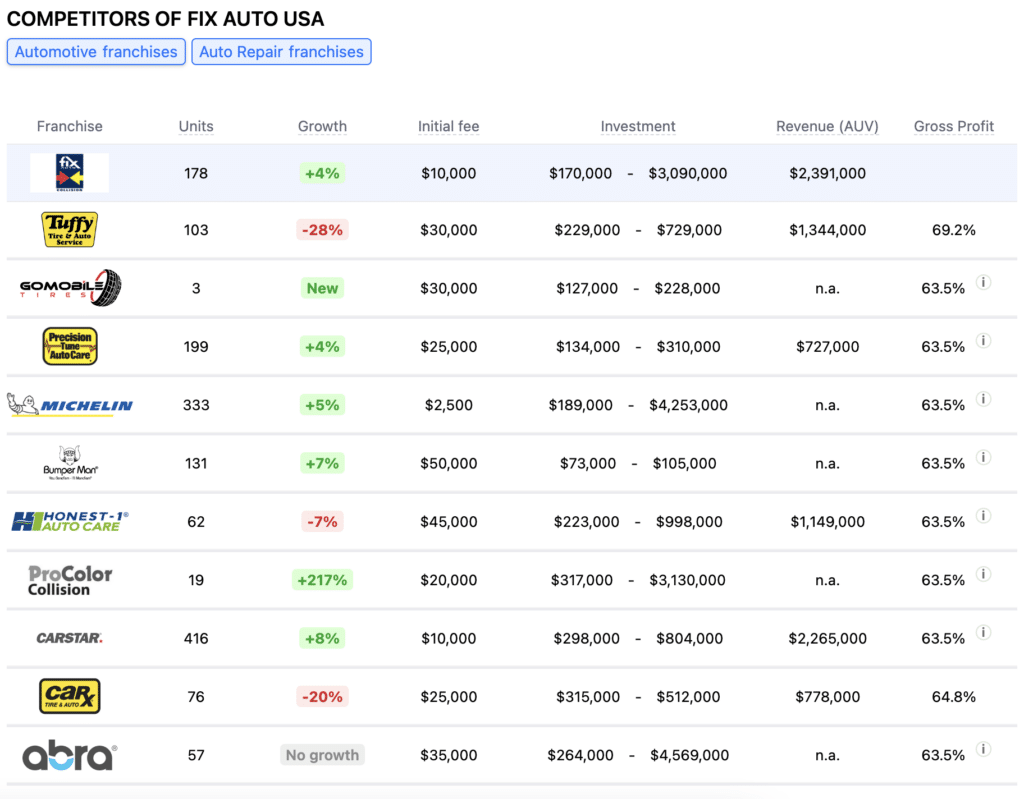Select the $73,000 investment value
This screenshot has height=799, width=1024.
coord(588,464)
